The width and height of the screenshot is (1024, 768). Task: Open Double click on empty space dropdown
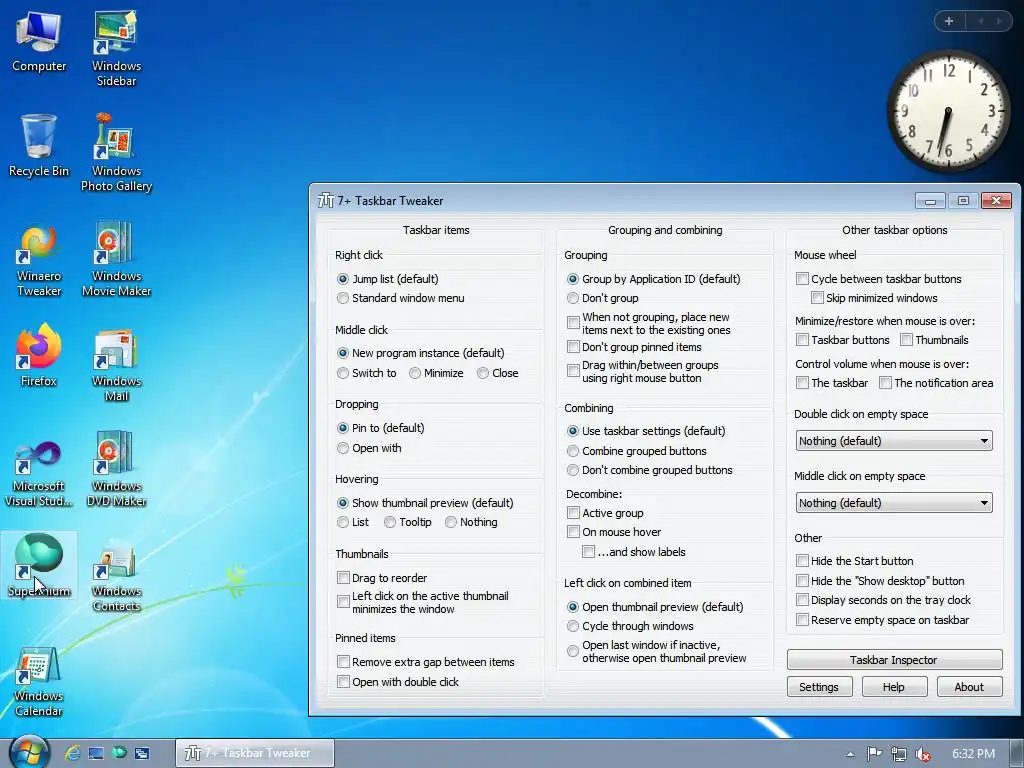894,441
